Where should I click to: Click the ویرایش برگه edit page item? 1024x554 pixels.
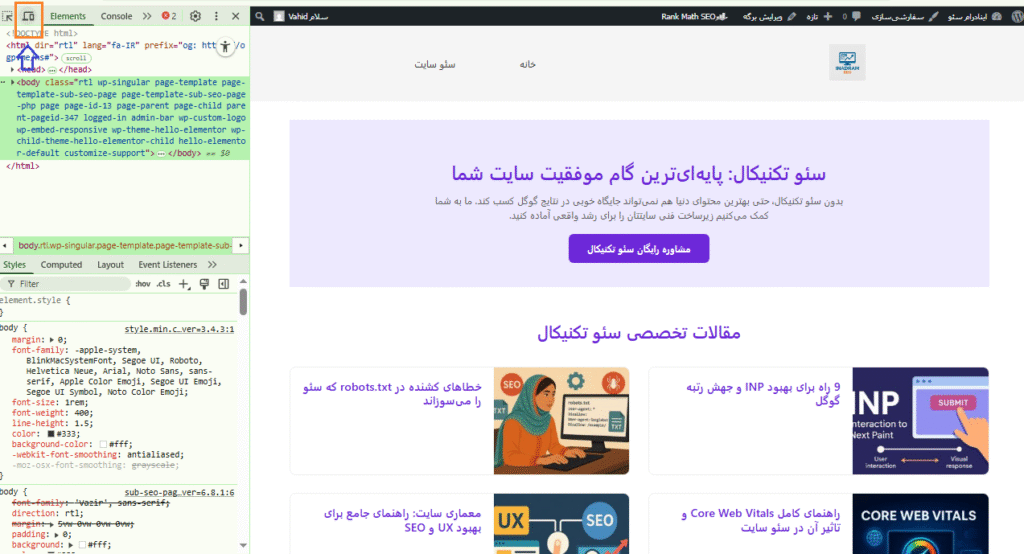769,16
